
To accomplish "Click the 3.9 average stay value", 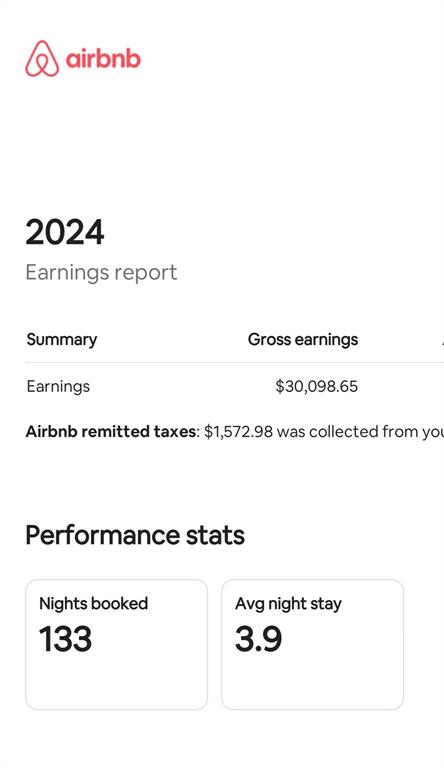I will tap(258, 639).
